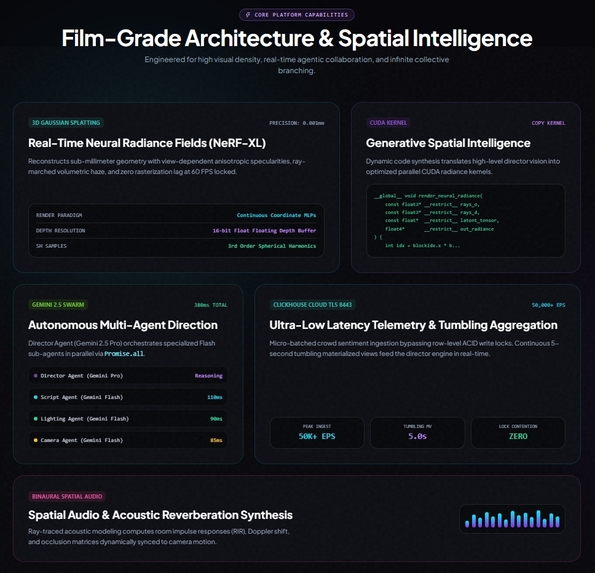This screenshot has height=573, width=595.
Task: Click the Script Agent (Gemini Flash) row
Action: click(x=128, y=397)
